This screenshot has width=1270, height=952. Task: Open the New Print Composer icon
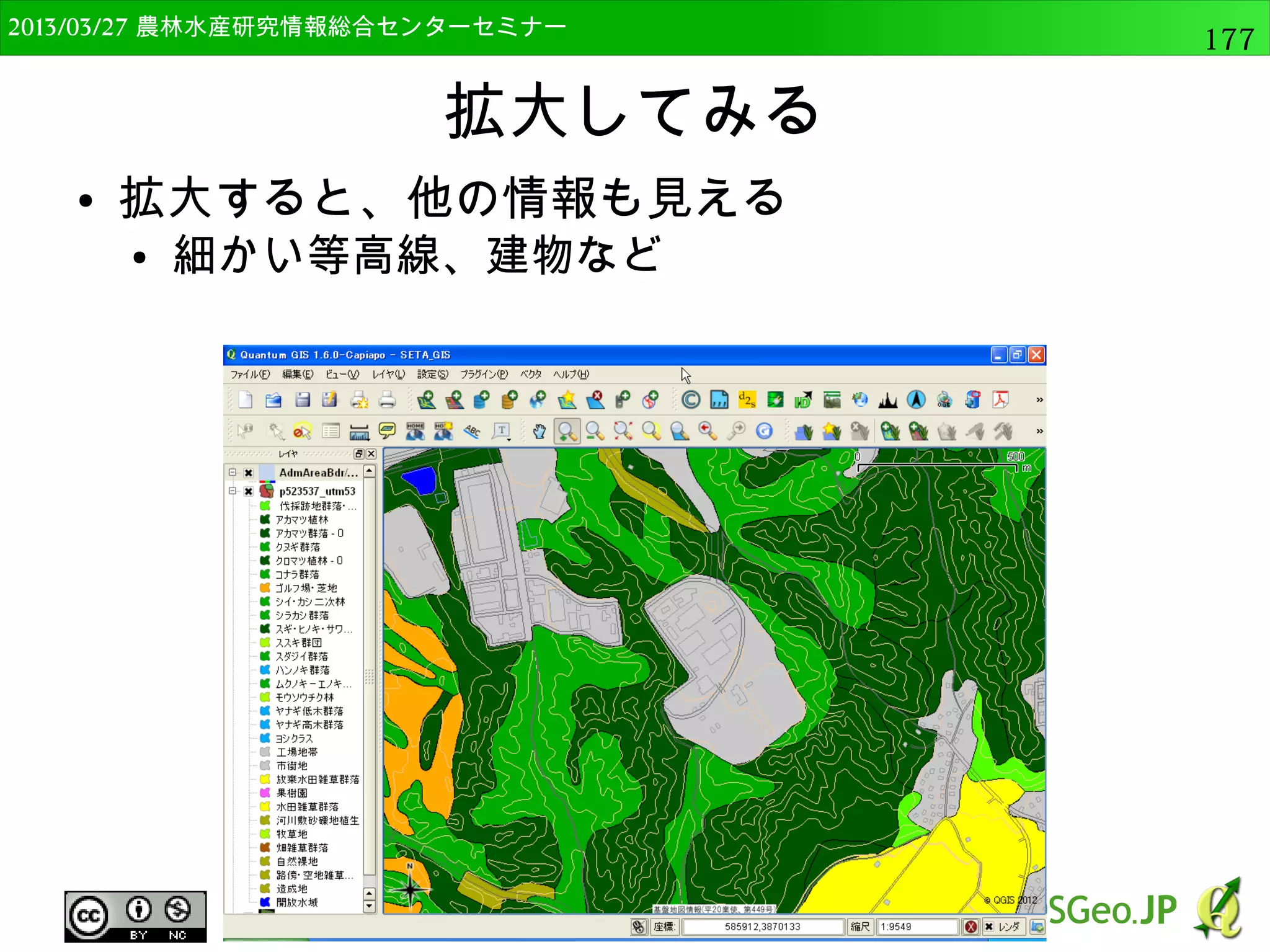359,400
